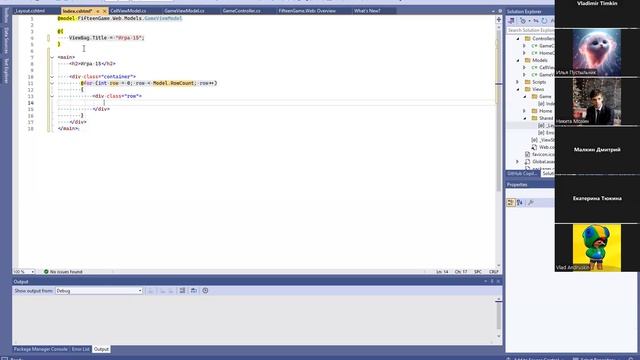
Task: Select the Output bottom tab
Action: [101, 349]
